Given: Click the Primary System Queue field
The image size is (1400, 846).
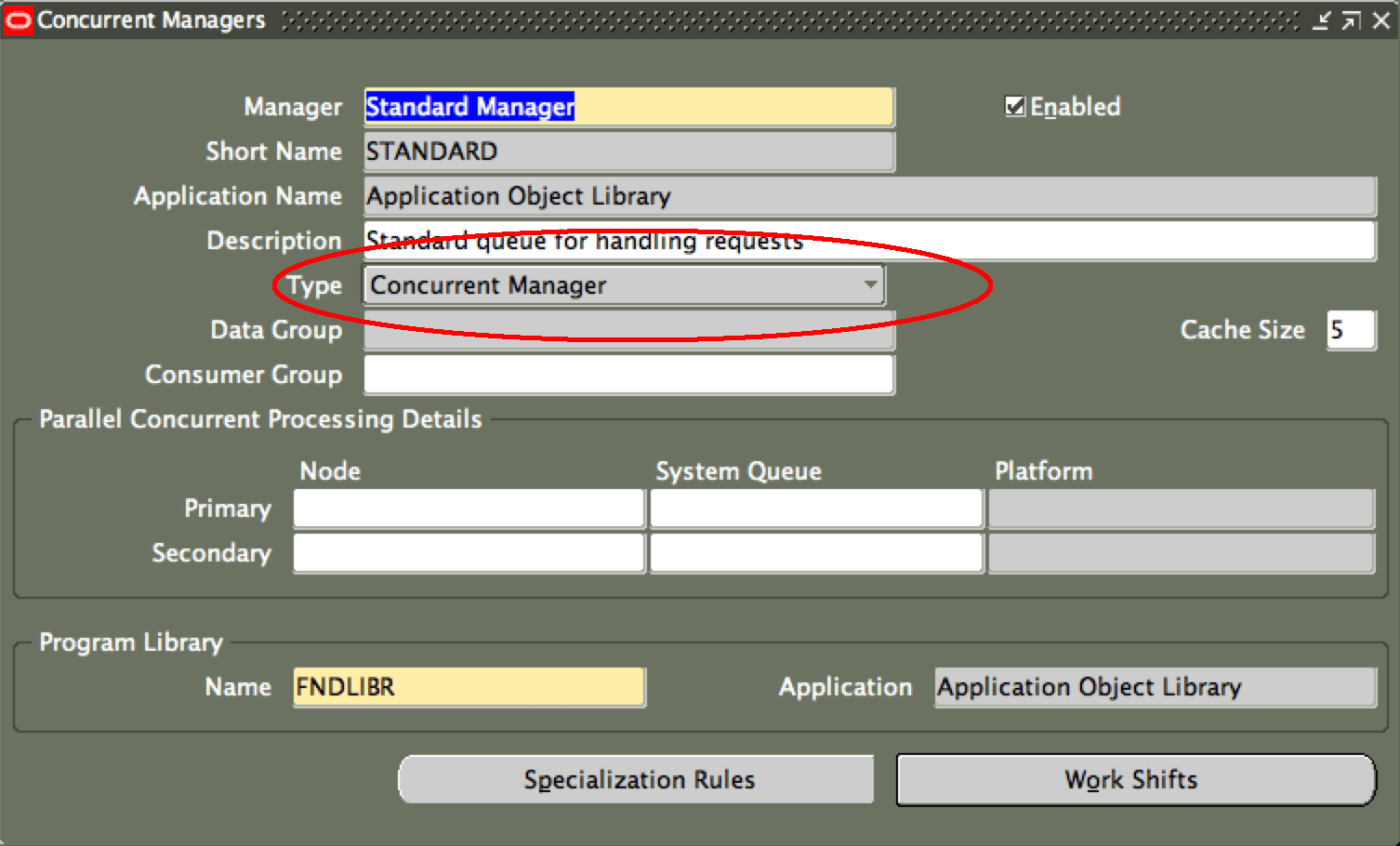Looking at the screenshot, I should (815, 509).
